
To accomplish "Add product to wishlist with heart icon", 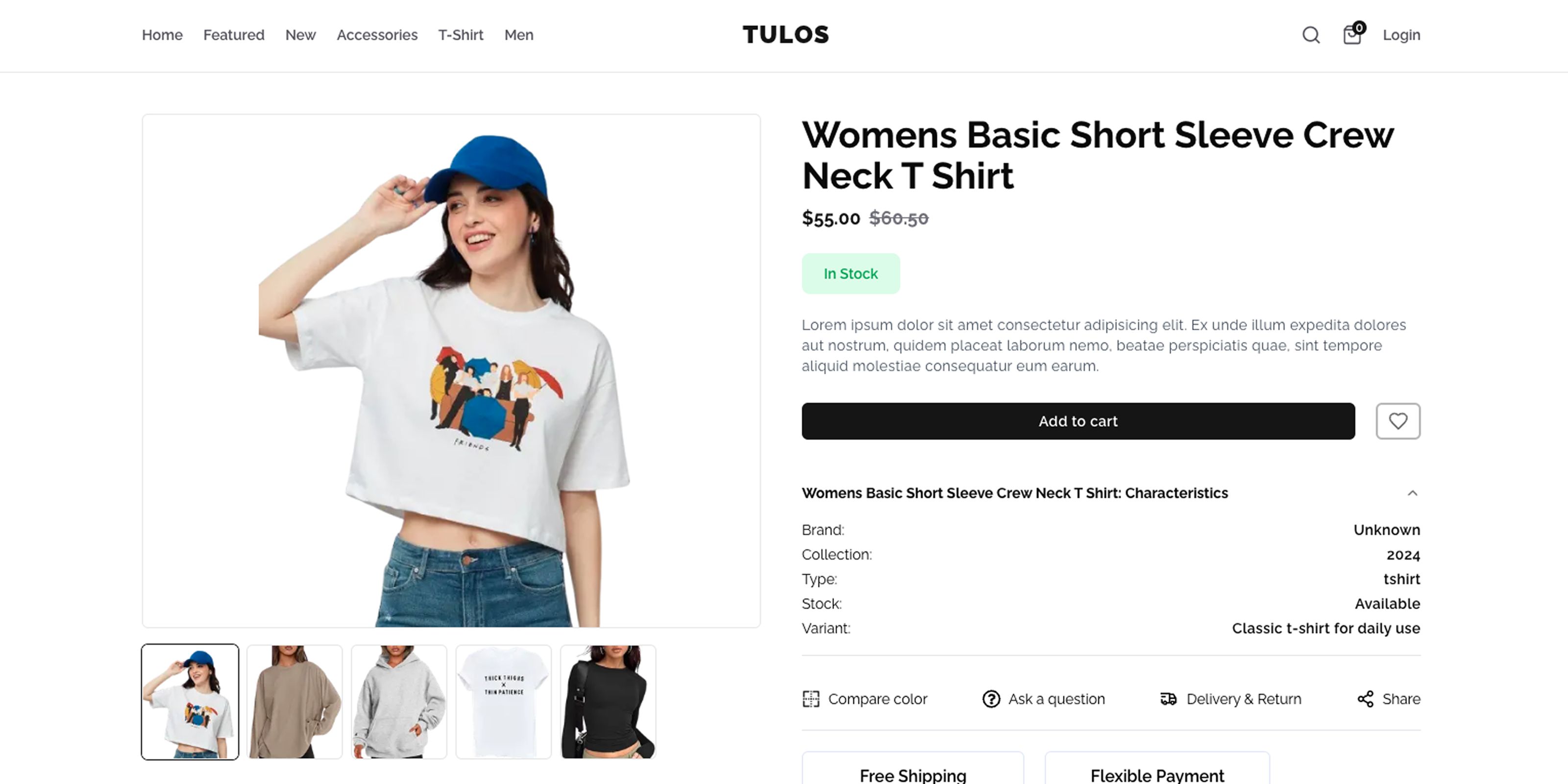I will click(x=1397, y=420).
